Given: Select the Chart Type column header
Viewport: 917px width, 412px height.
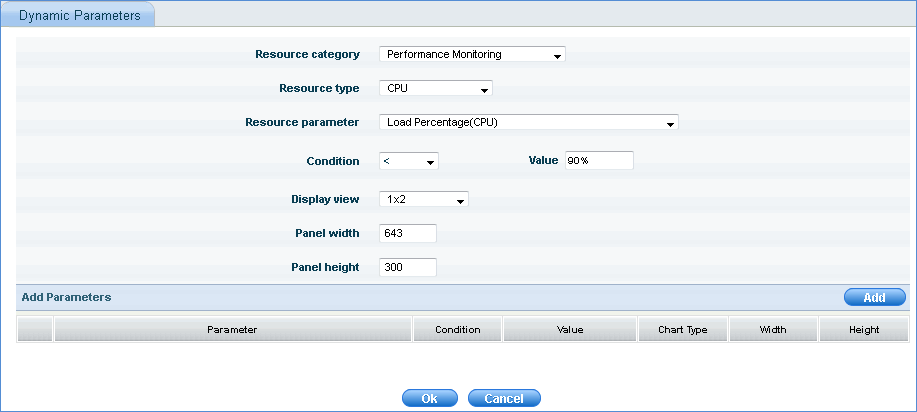Looking at the screenshot, I should click(683, 330).
